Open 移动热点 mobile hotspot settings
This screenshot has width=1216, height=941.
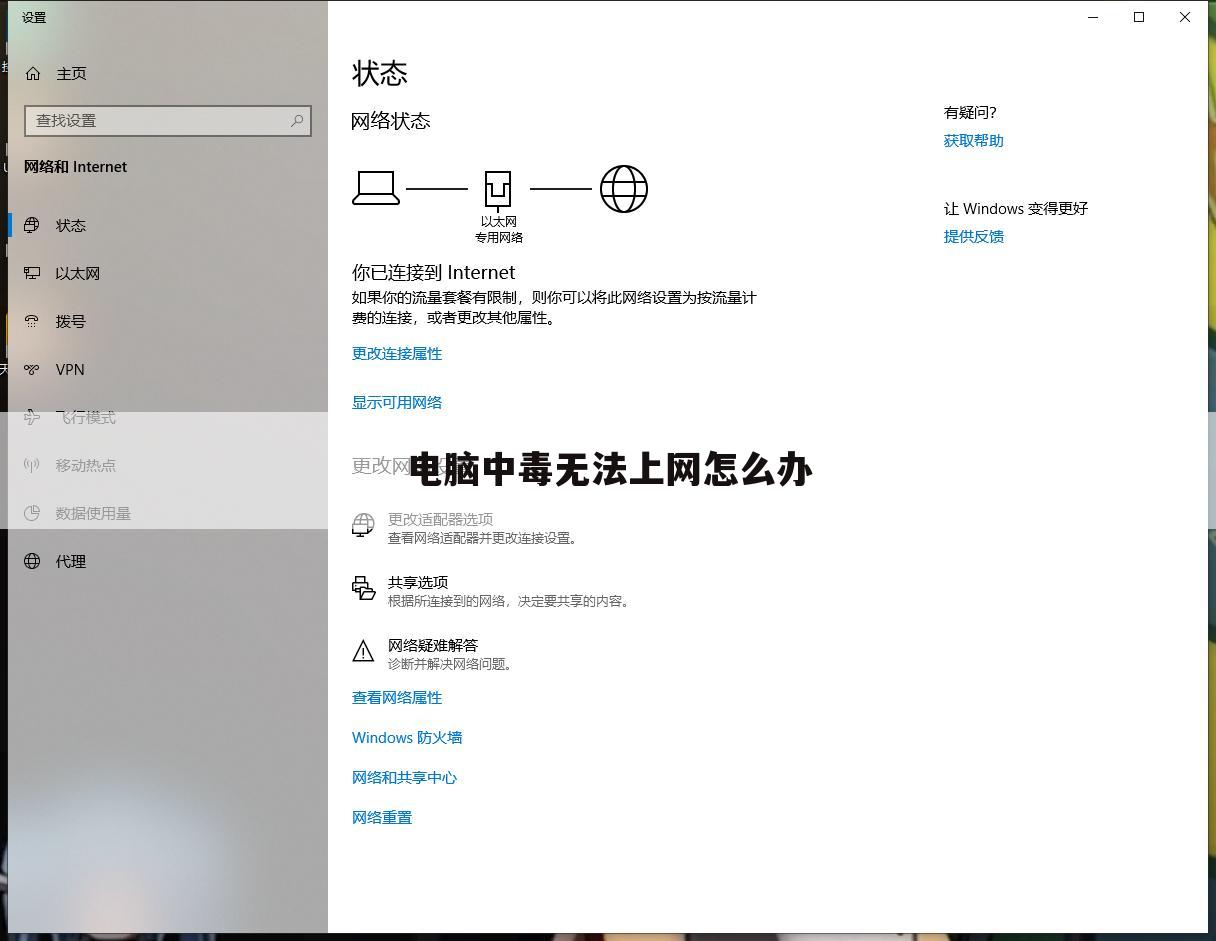pos(86,465)
